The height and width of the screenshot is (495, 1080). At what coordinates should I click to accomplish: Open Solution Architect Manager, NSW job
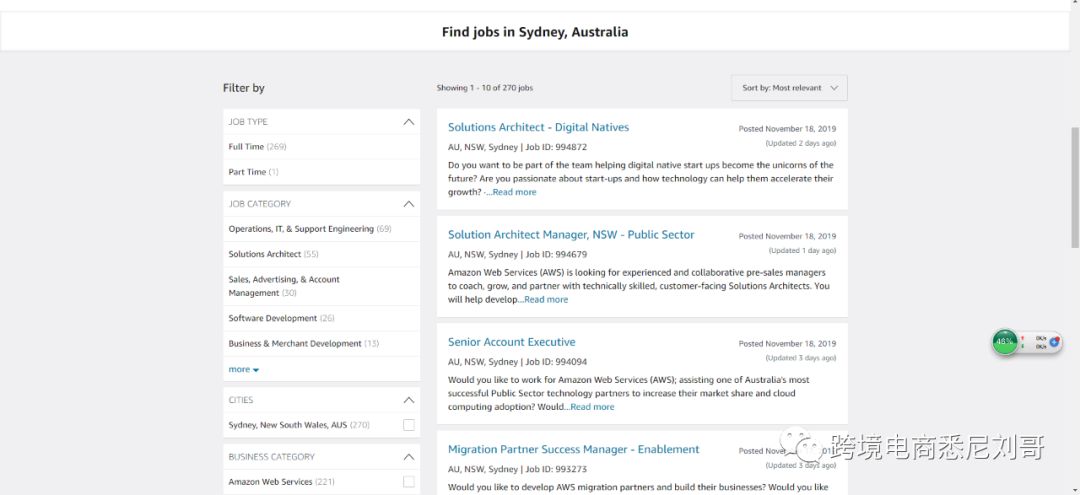[570, 235]
